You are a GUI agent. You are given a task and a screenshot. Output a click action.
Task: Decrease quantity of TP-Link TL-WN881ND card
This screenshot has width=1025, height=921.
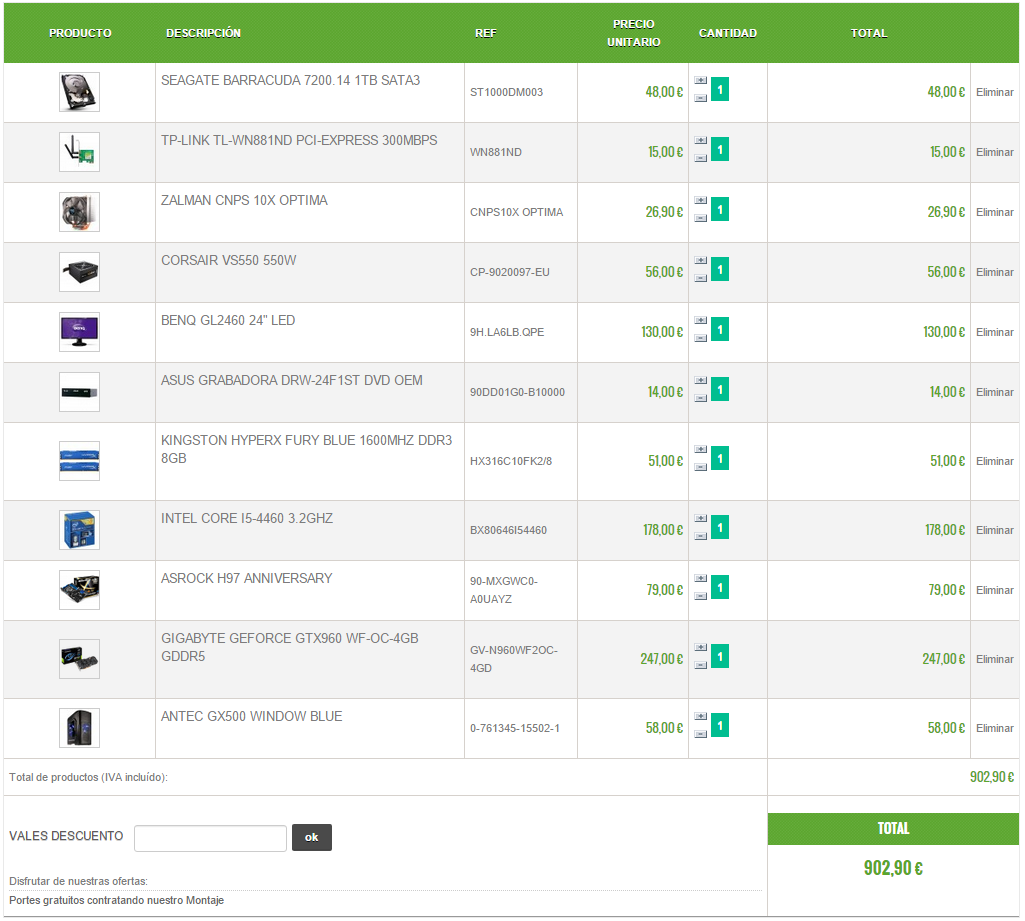700,158
